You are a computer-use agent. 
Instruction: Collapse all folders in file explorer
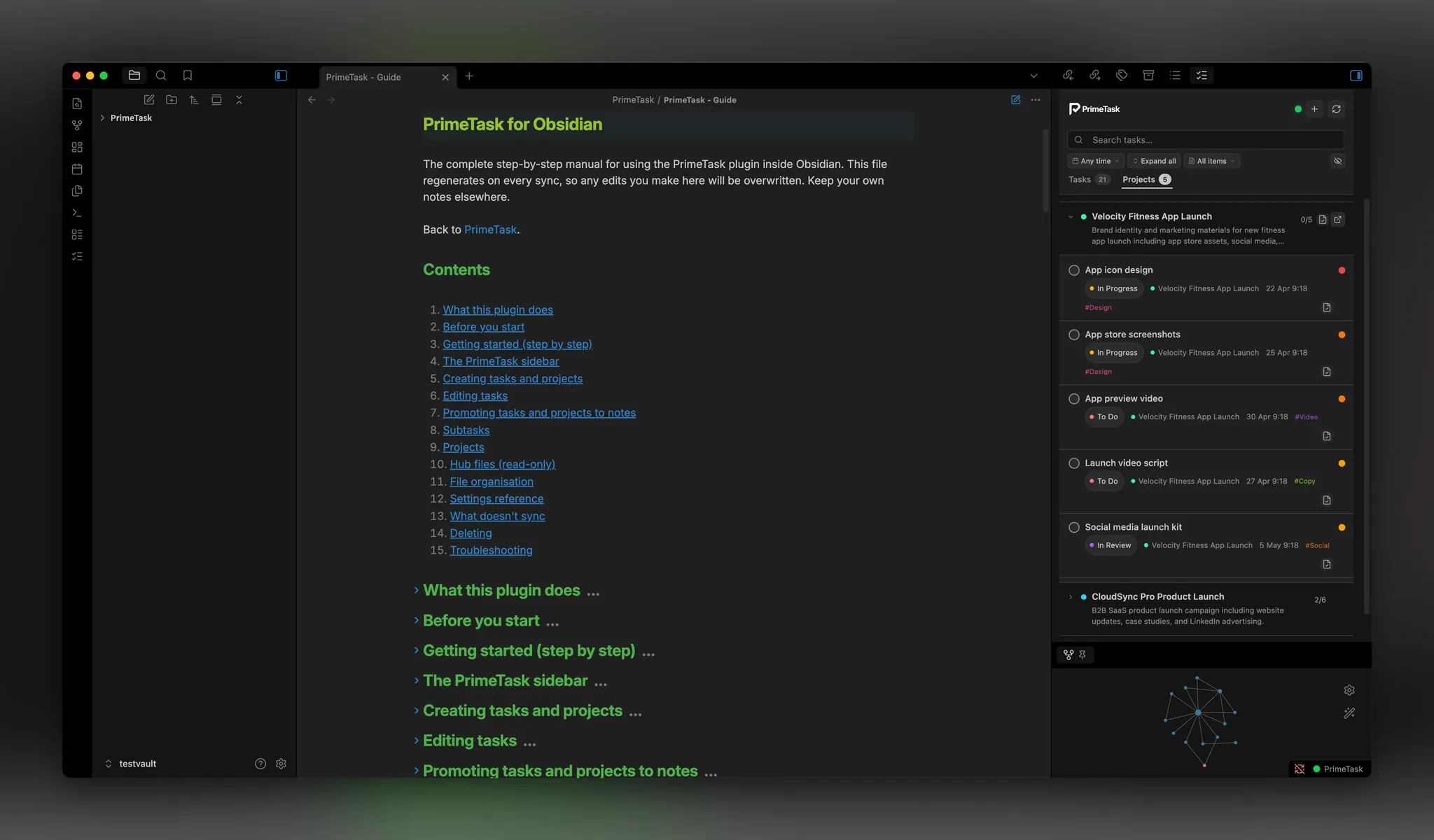[239, 100]
